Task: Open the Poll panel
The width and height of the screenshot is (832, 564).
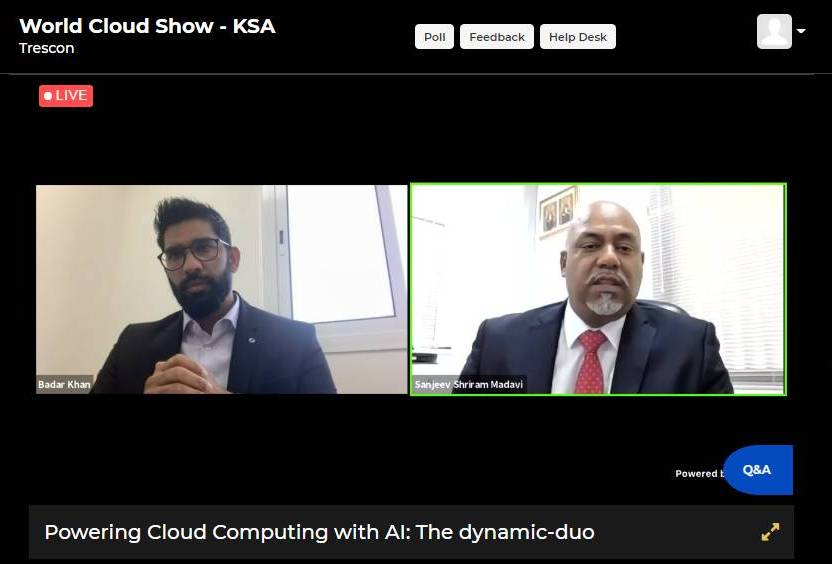Action: (x=434, y=37)
